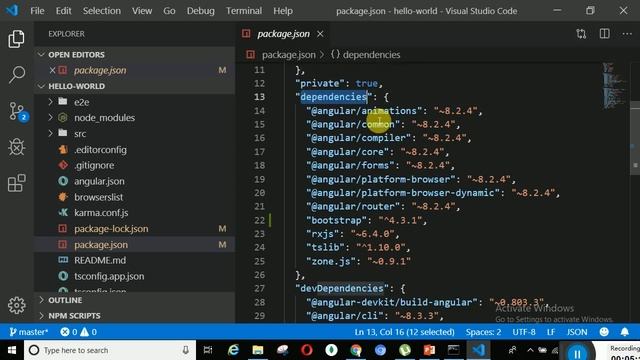Change end of line sequence LF
The image size is (640, 360).
click(551, 332)
